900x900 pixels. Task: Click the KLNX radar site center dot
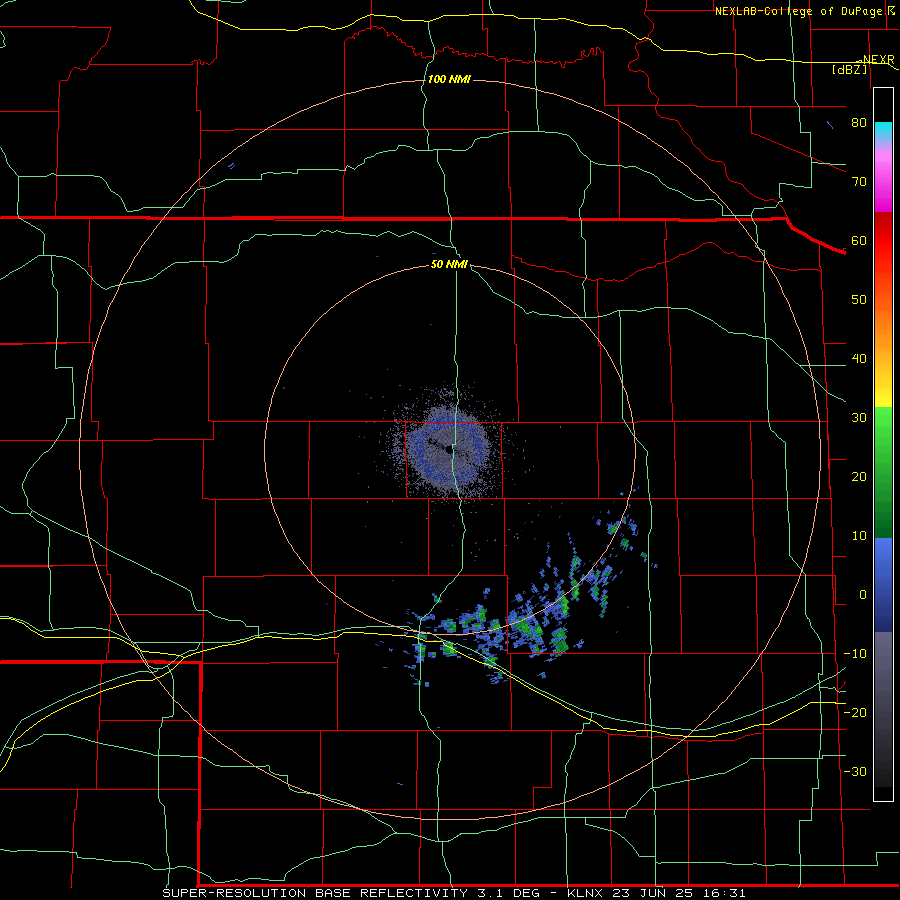tap(449, 450)
